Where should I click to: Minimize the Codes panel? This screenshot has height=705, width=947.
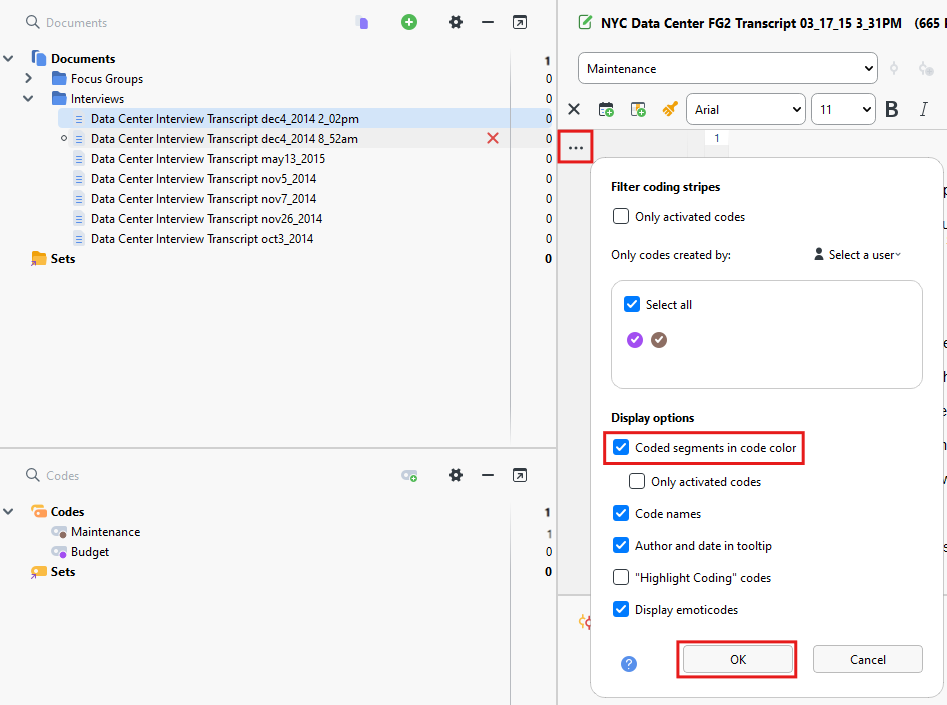click(x=488, y=475)
